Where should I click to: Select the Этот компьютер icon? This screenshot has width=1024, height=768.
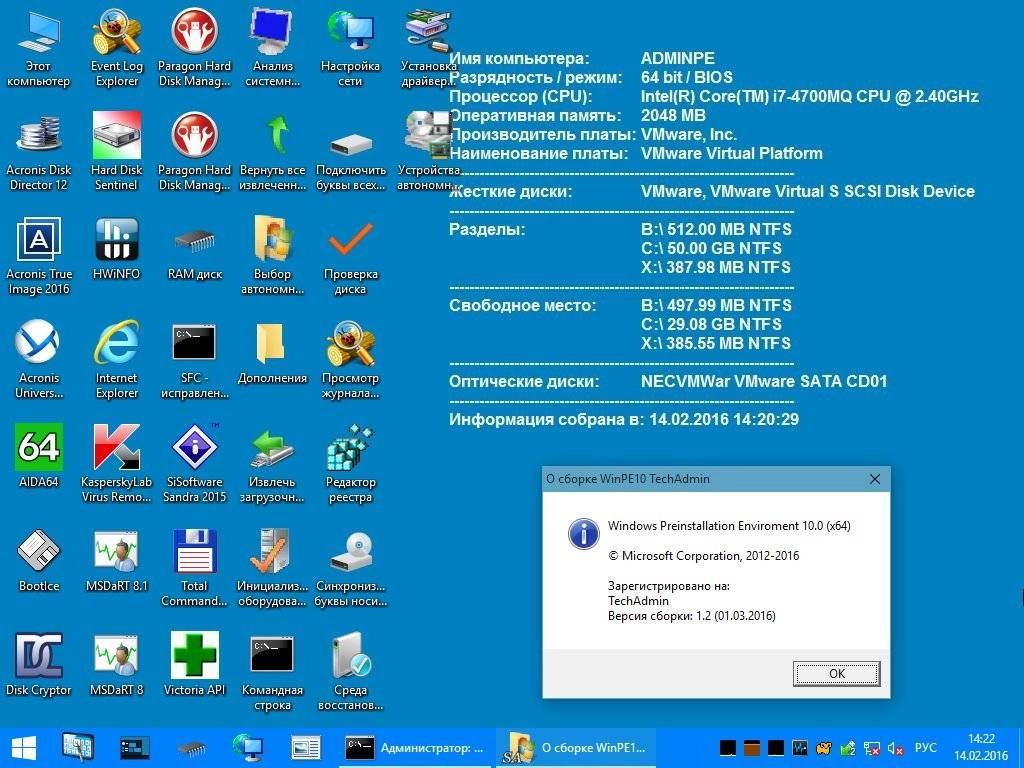click(39, 48)
